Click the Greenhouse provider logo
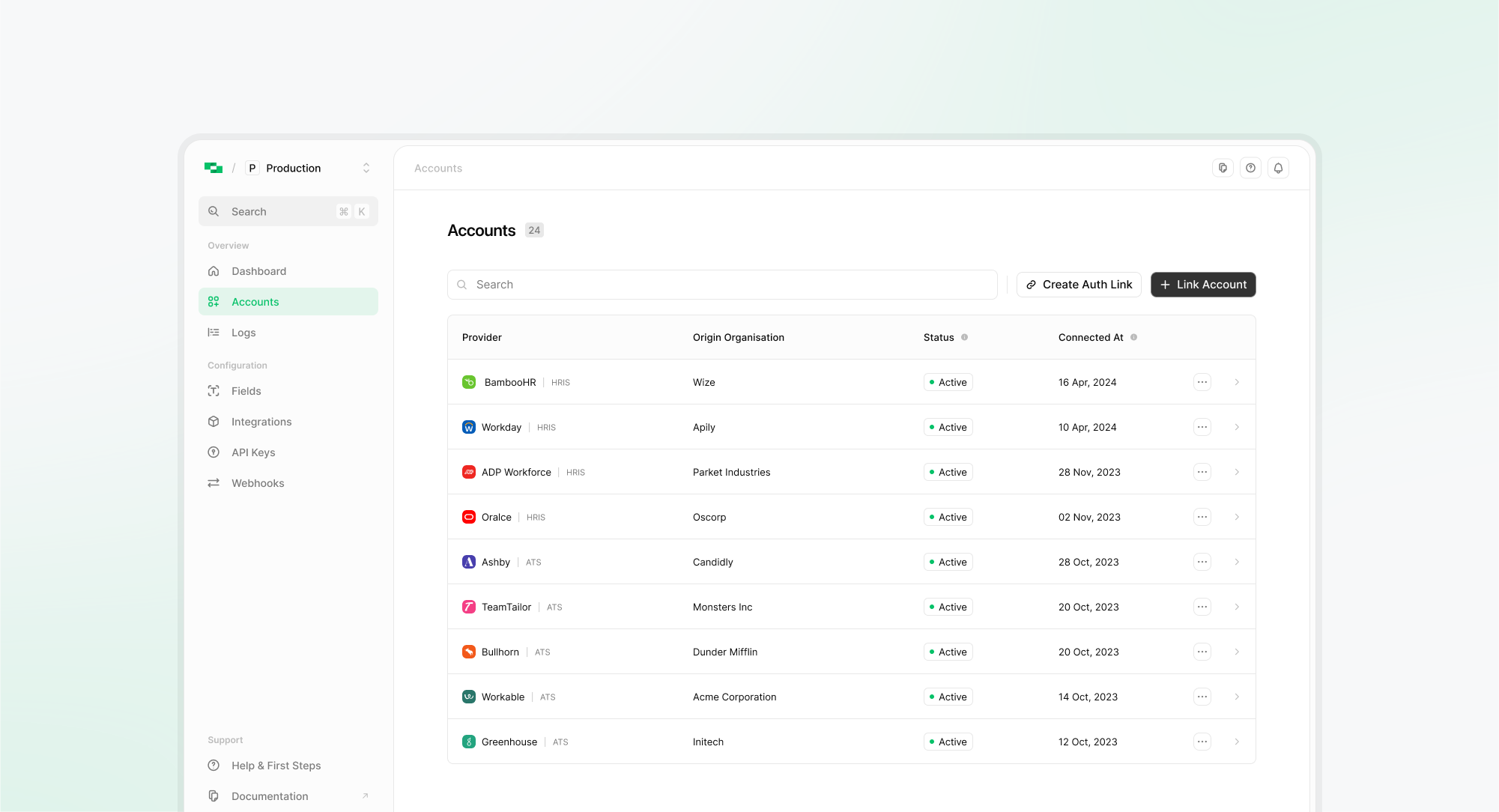Viewport: 1499px width, 812px height. click(468, 742)
